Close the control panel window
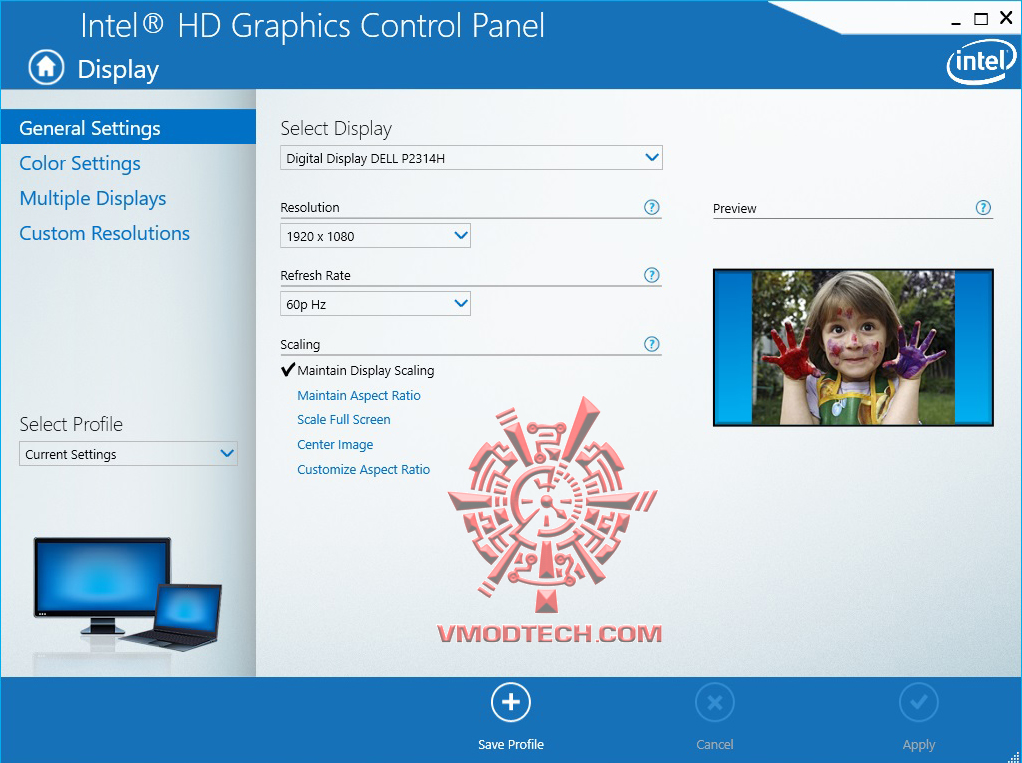This screenshot has width=1022, height=763. (x=1006, y=18)
